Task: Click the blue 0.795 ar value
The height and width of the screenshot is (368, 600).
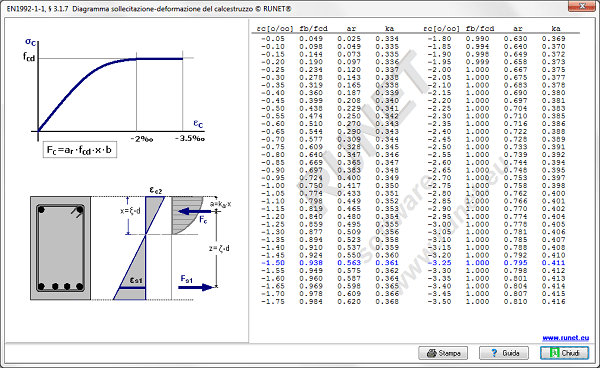Action: 515,263
